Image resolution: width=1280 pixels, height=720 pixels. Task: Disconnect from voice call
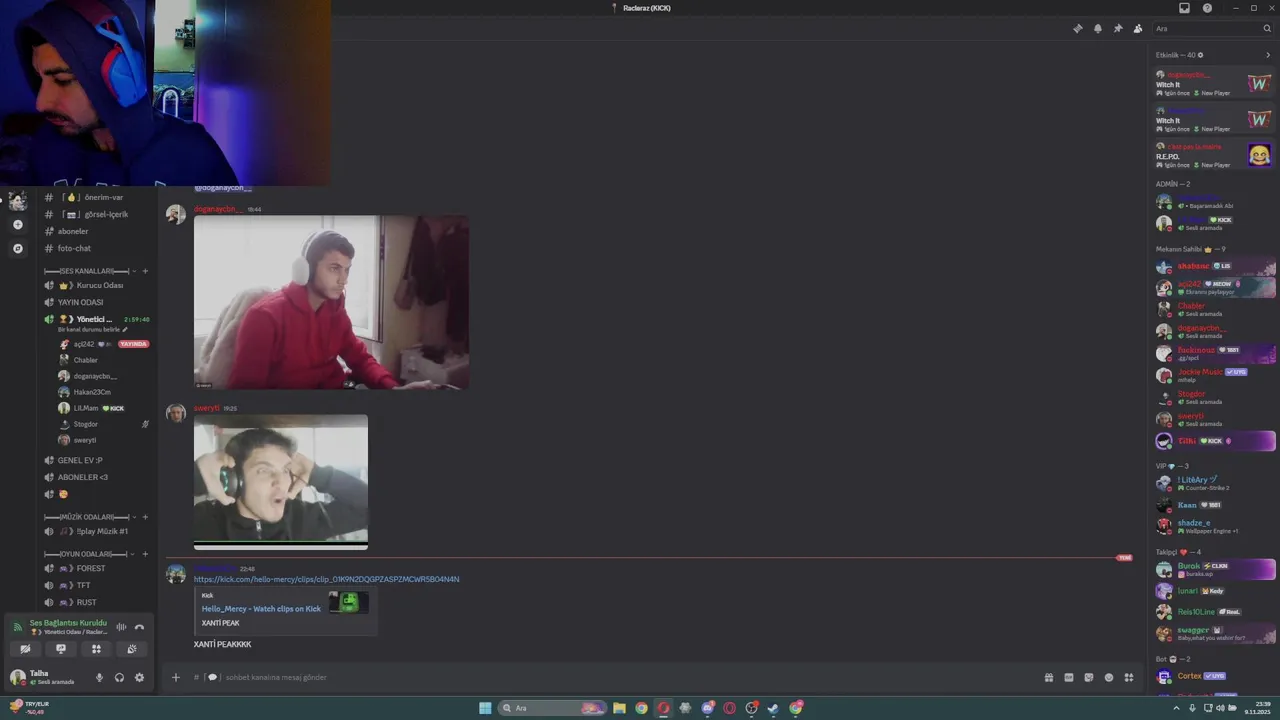(x=140, y=627)
